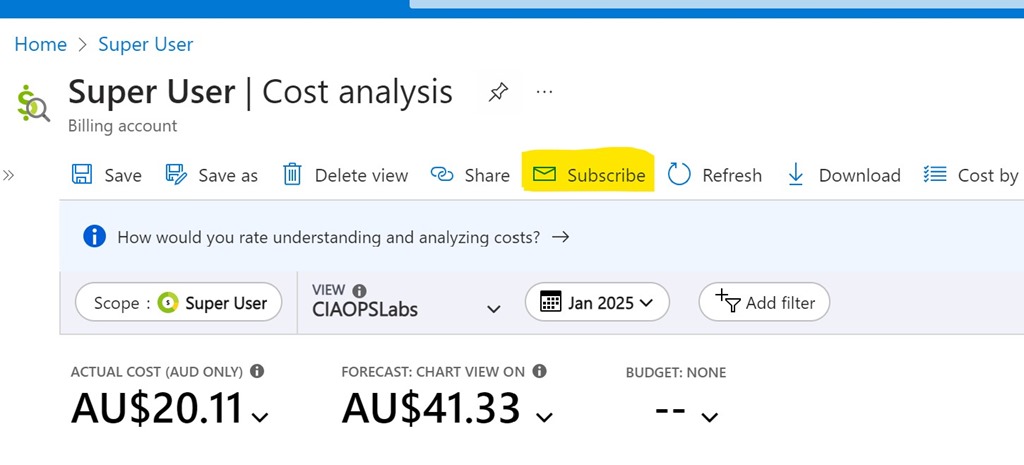
Task: Click the Delete view trash icon
Action: coord(292,175)
